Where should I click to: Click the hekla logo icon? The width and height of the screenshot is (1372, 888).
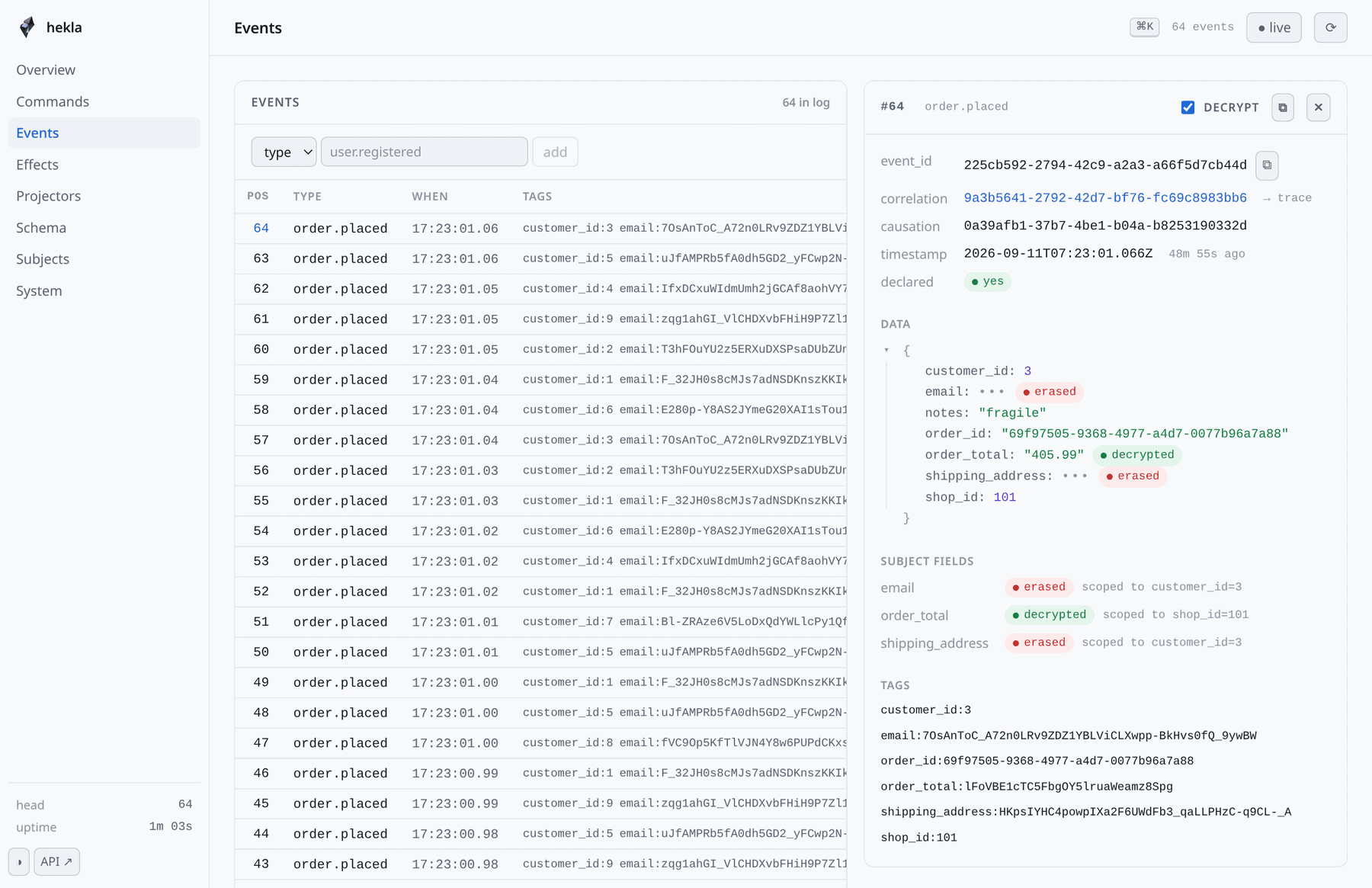27,27
